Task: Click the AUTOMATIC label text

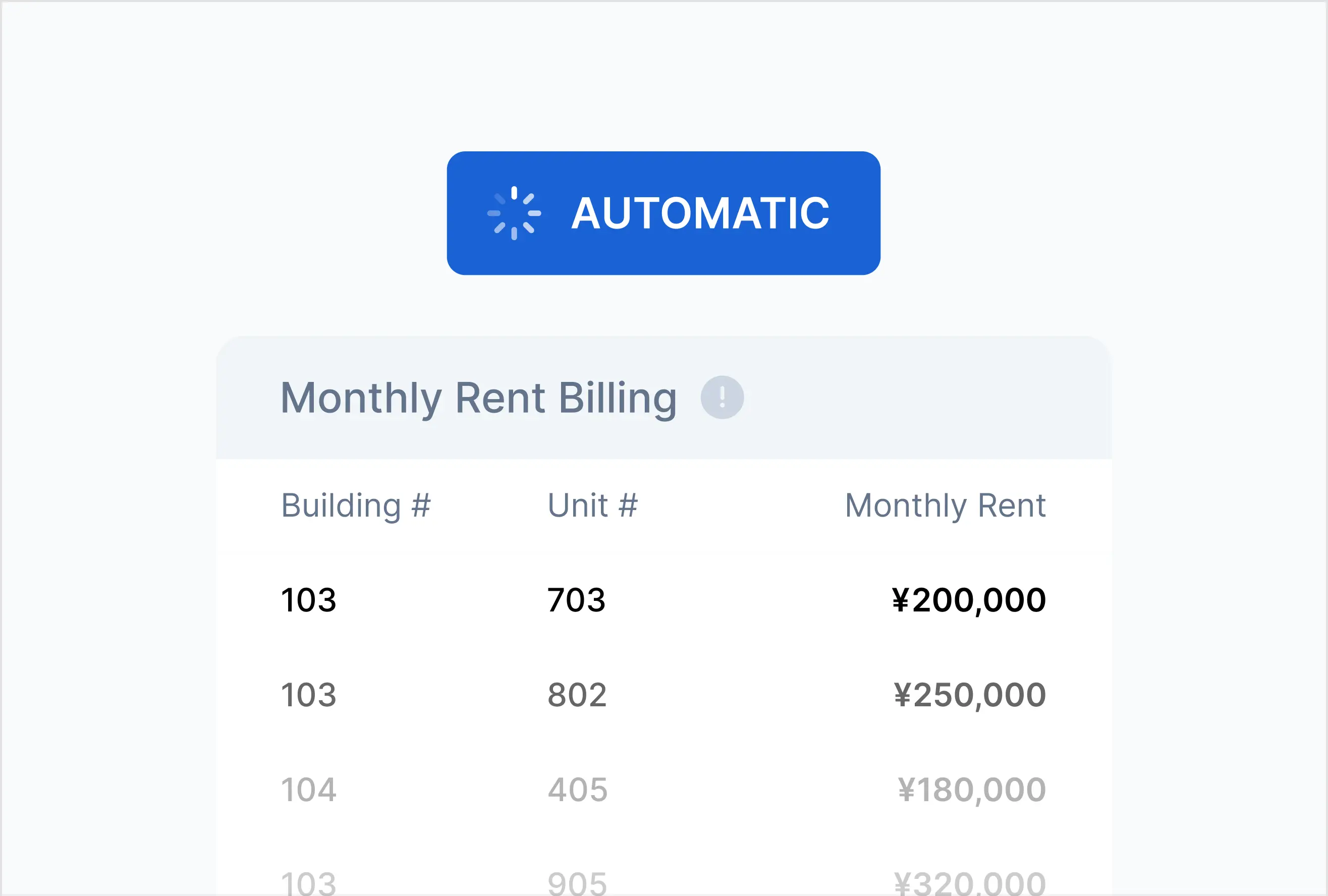Action: pos(700,213)
